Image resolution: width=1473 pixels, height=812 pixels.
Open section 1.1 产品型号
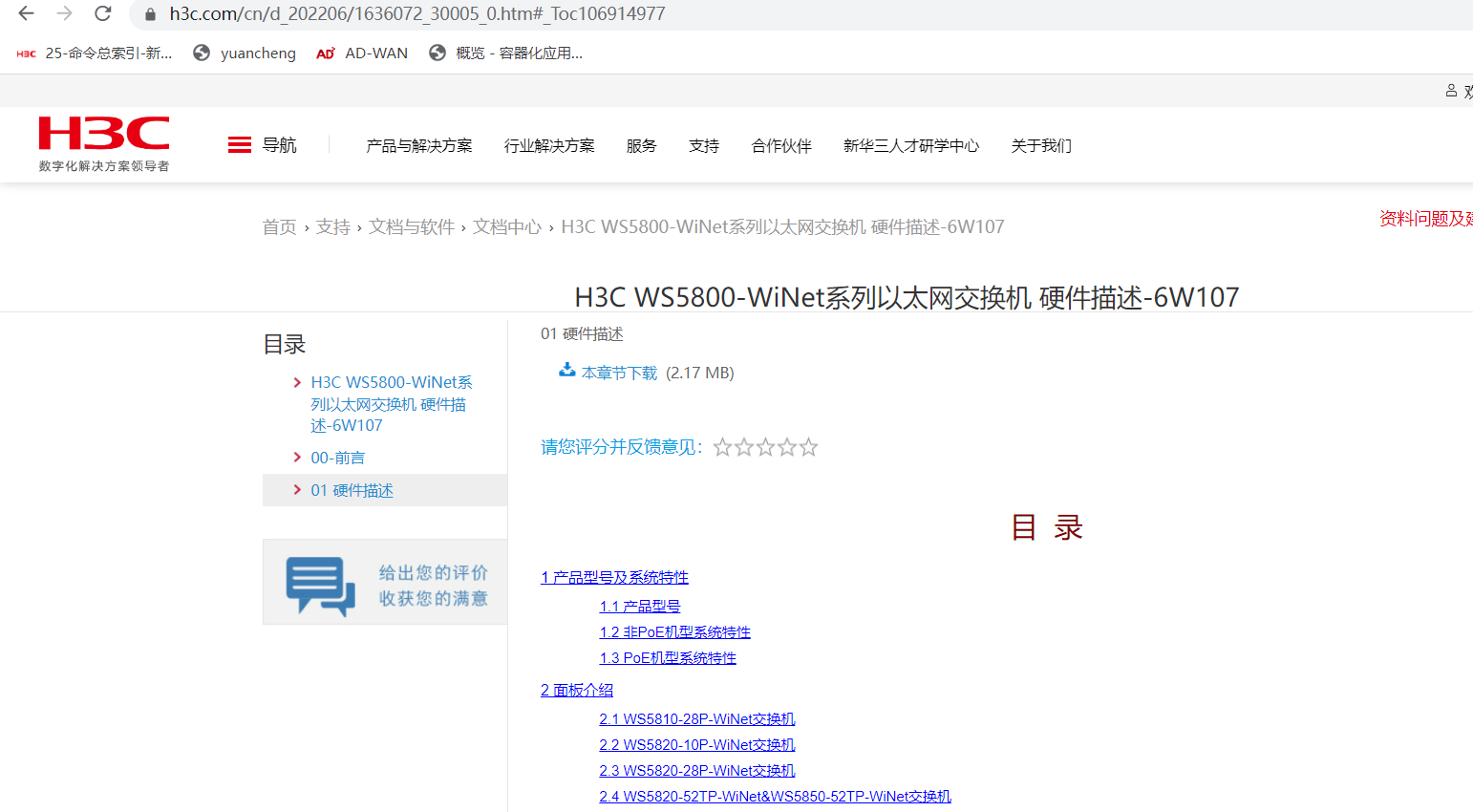640,607
